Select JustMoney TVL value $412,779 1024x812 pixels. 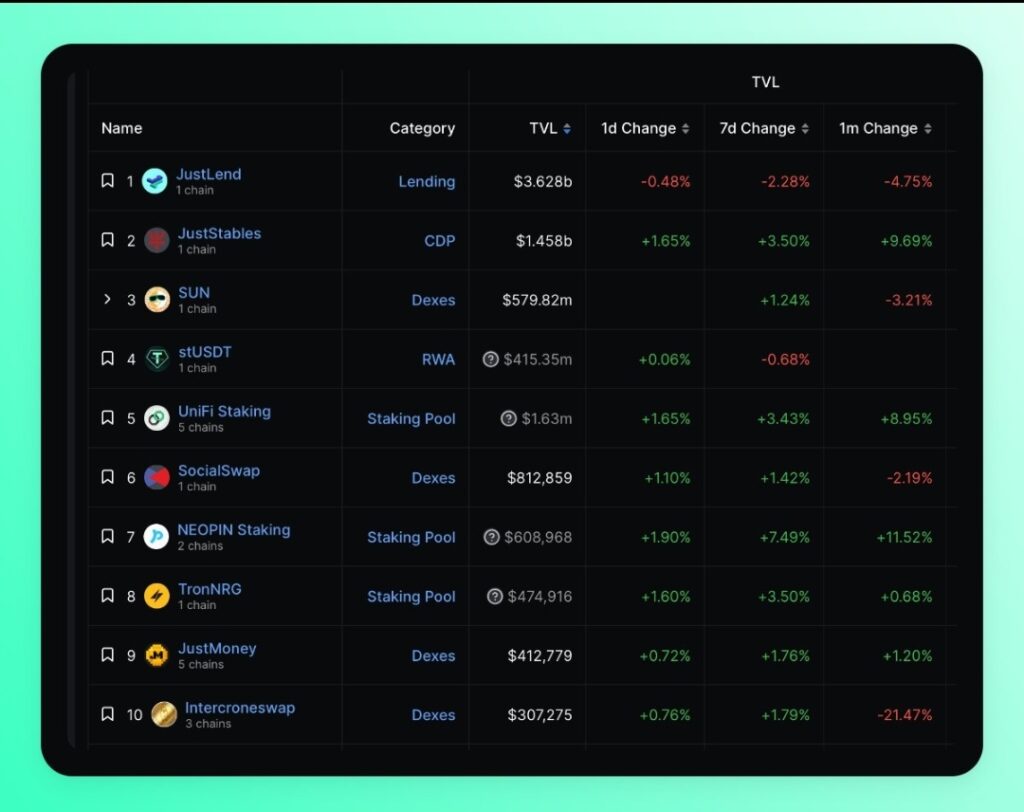pyautogui.click(x=539, y=656)
